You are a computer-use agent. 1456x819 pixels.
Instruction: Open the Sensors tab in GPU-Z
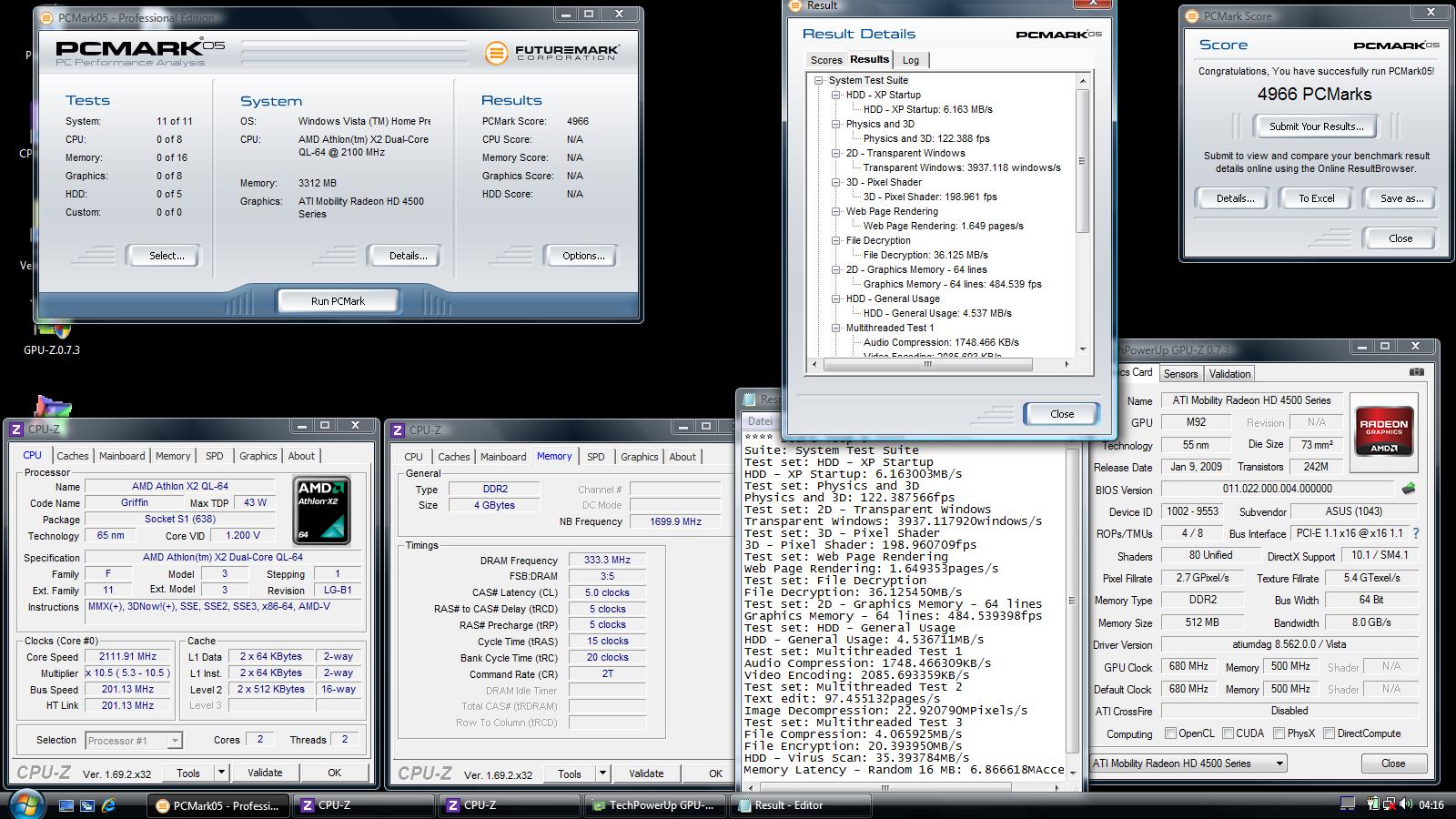click(x=1181, y=374)
